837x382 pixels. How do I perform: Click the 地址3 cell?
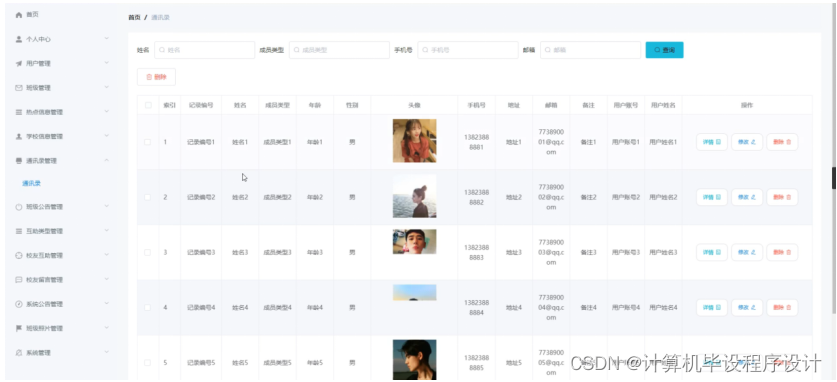click(514, 252)
